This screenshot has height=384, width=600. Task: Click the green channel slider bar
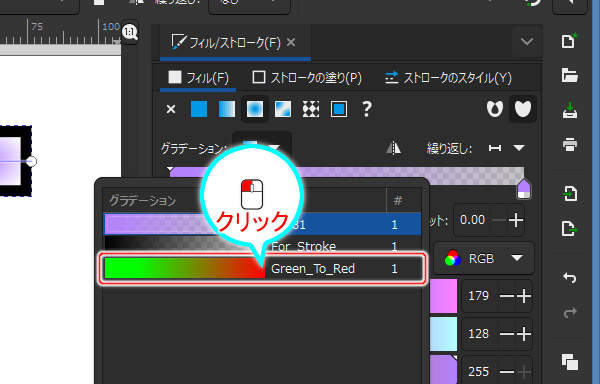click(x=443, y=334)
